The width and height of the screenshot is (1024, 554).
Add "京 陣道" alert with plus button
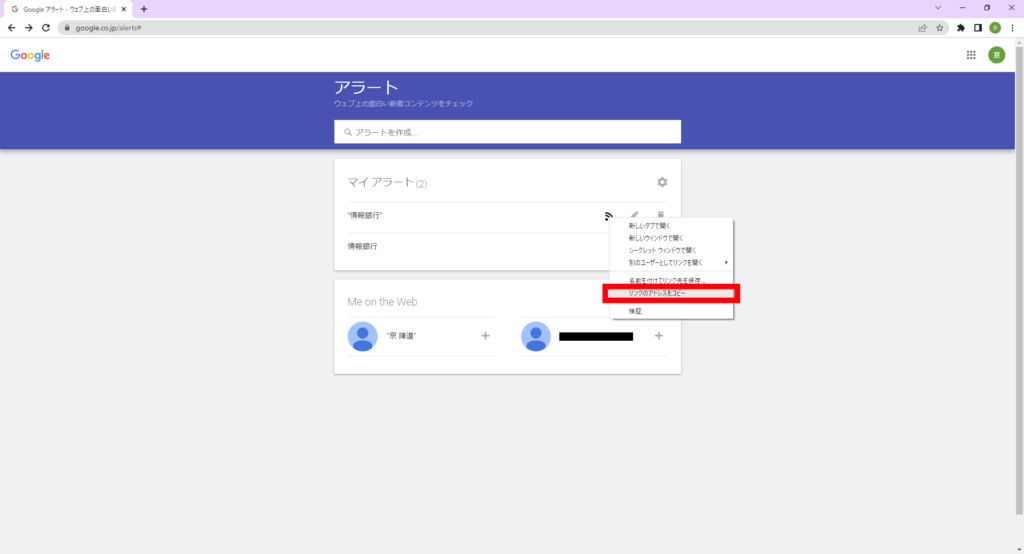[486, 336]
